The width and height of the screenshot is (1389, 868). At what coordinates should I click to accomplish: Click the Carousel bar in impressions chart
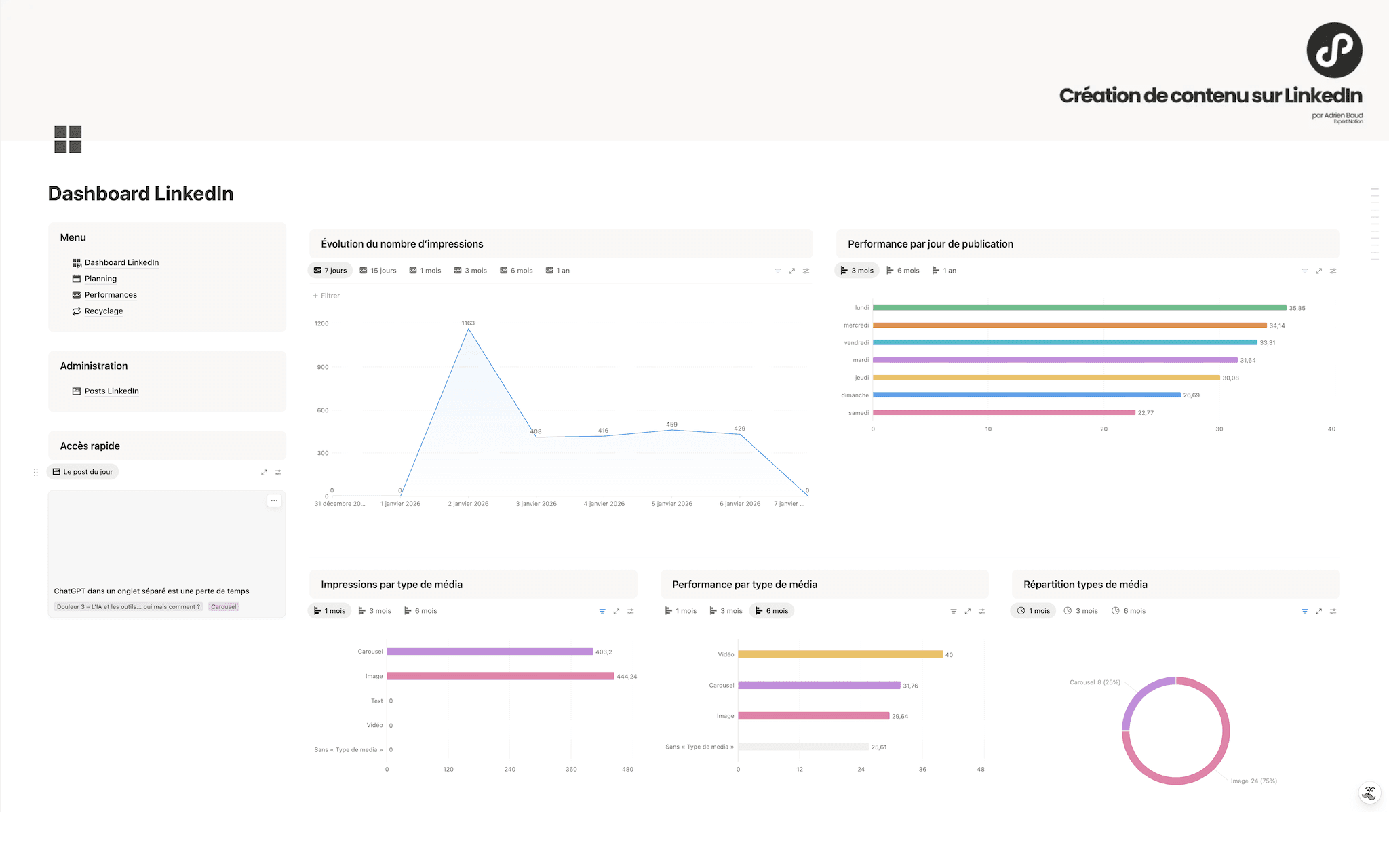point(488,651)
